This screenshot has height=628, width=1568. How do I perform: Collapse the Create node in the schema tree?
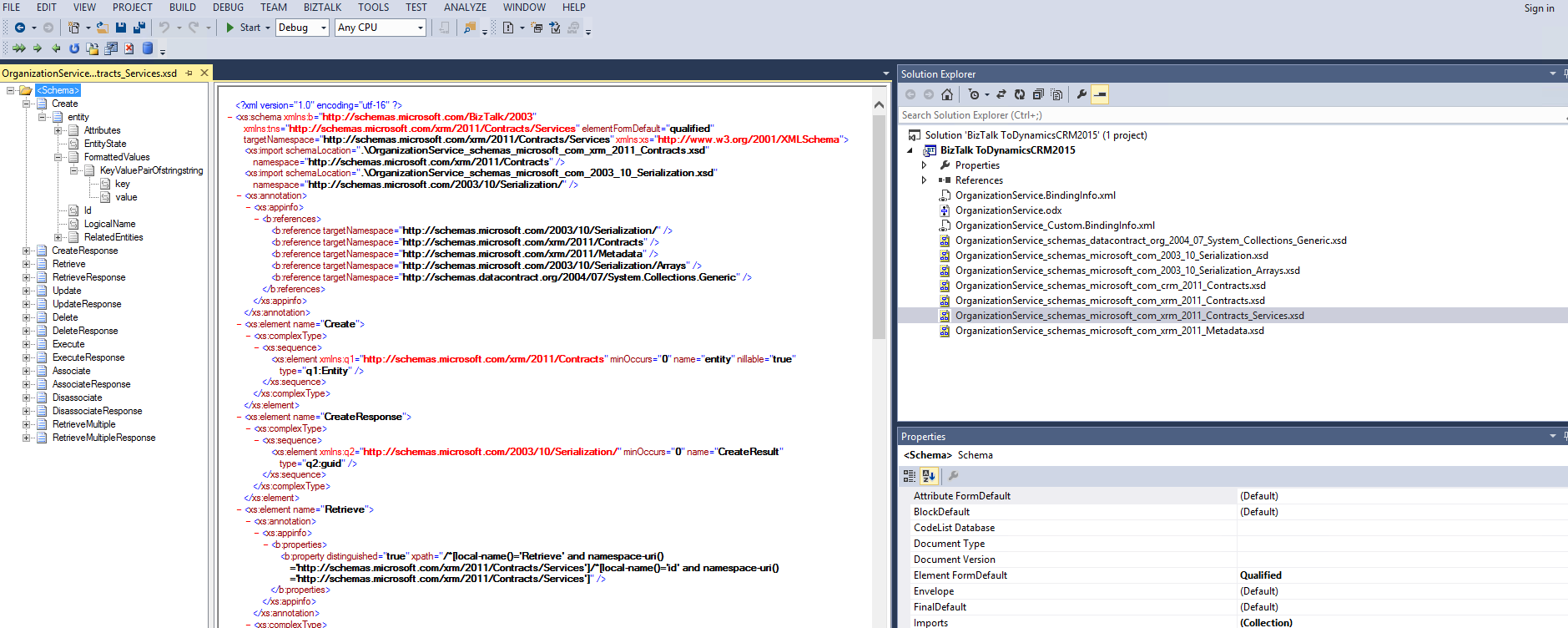tap(26, 104)
